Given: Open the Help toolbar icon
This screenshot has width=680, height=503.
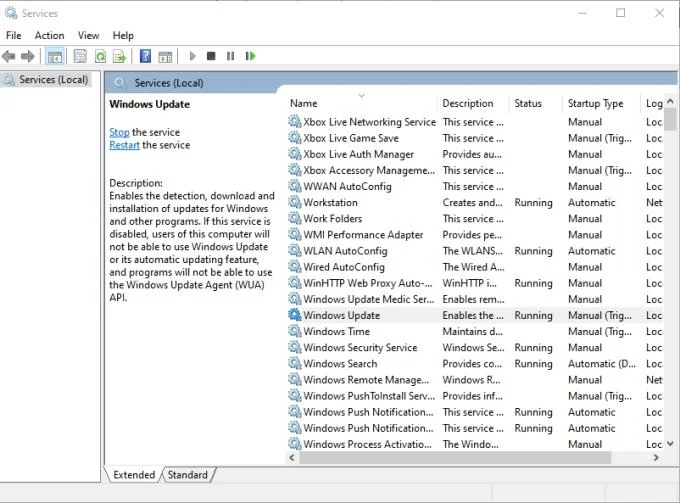Looking at the screenshot, I should [145, 56].
